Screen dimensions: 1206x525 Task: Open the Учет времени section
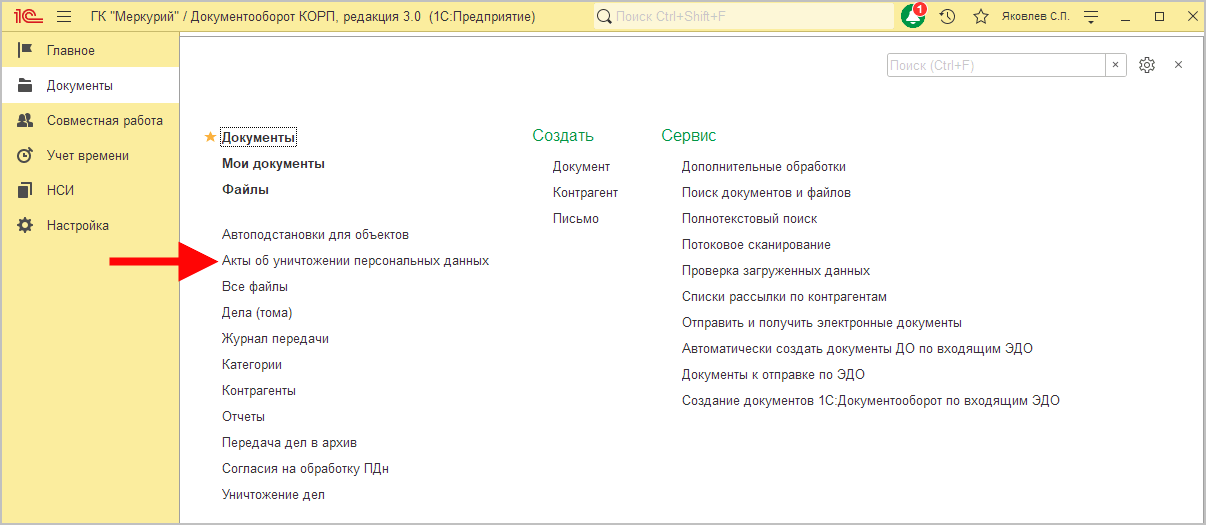[87, 155]
